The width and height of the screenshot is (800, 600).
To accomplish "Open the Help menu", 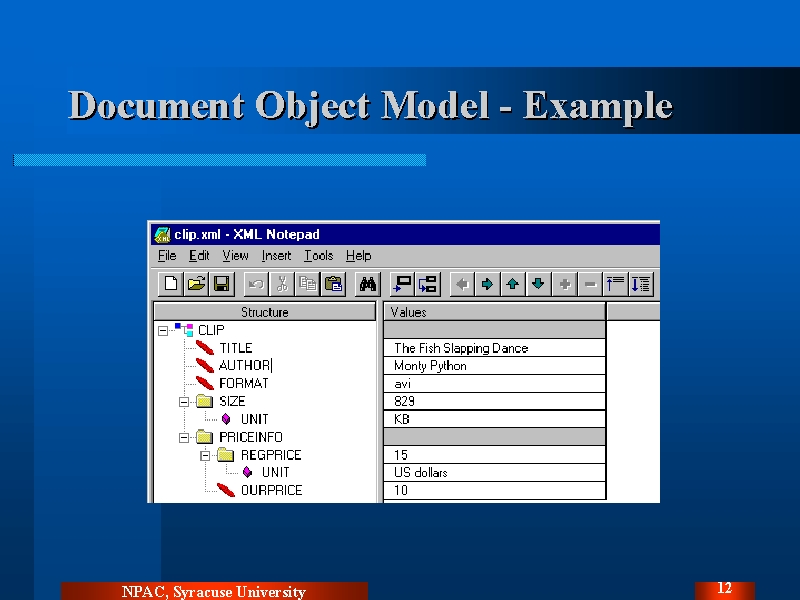I will coord(358,256).
